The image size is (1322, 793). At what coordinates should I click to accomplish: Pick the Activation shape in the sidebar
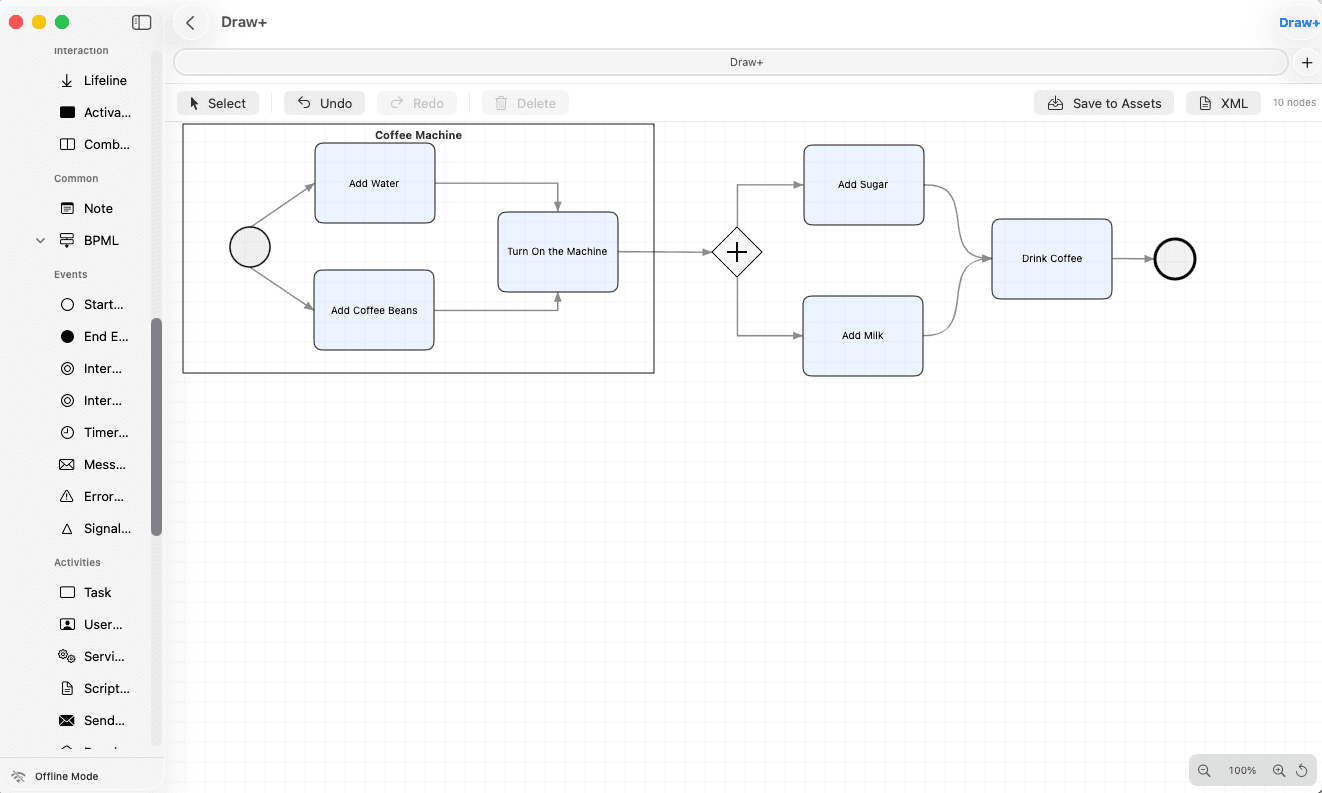coord(95,112)
